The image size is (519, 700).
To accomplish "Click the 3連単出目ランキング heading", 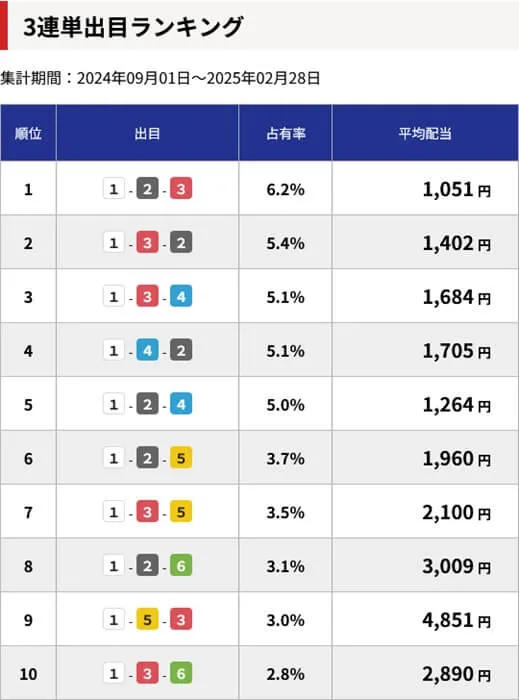I will (x=133, y=27).
